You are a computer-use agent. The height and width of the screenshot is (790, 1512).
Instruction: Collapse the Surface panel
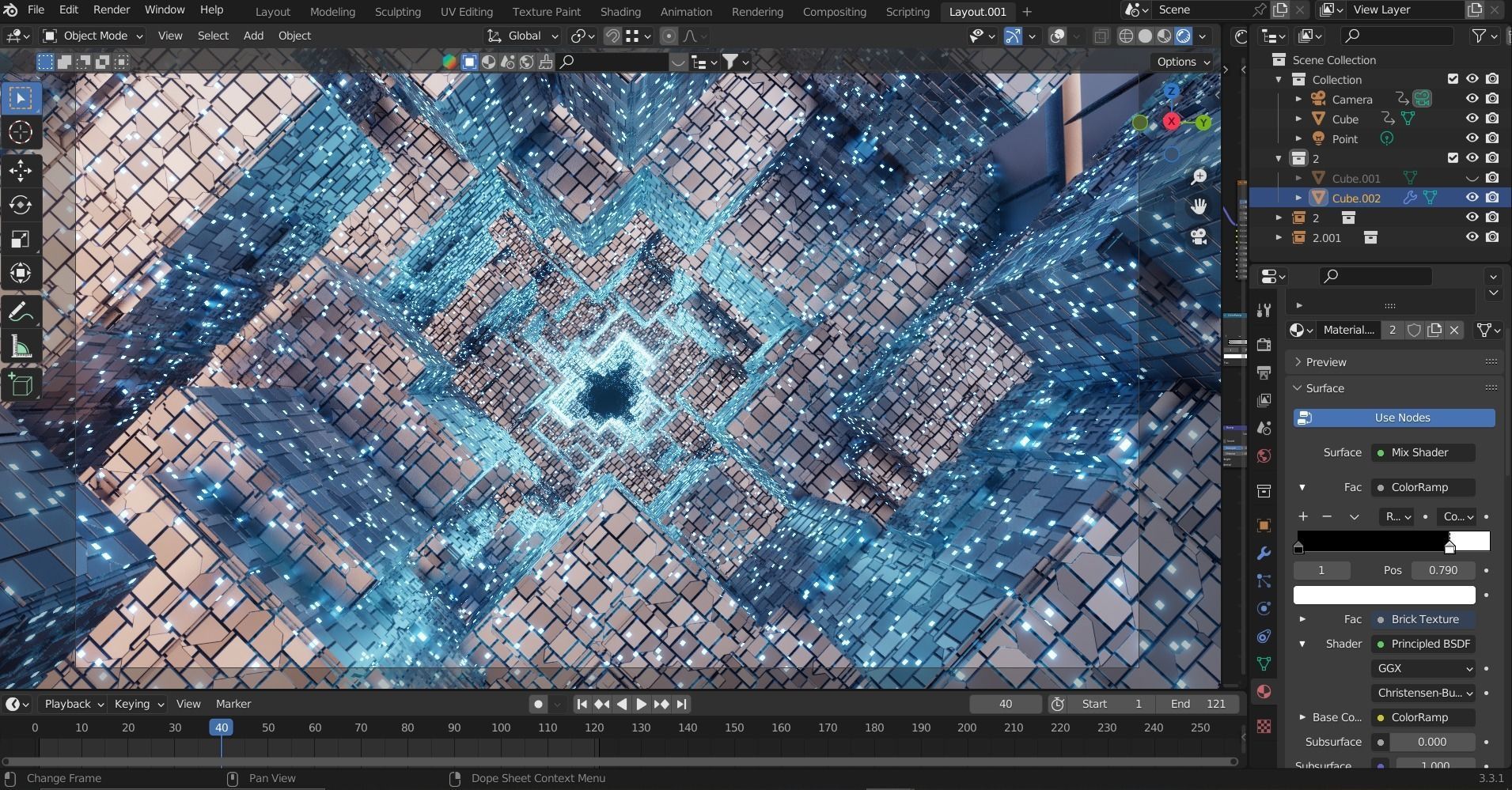tap(1324, 388)
